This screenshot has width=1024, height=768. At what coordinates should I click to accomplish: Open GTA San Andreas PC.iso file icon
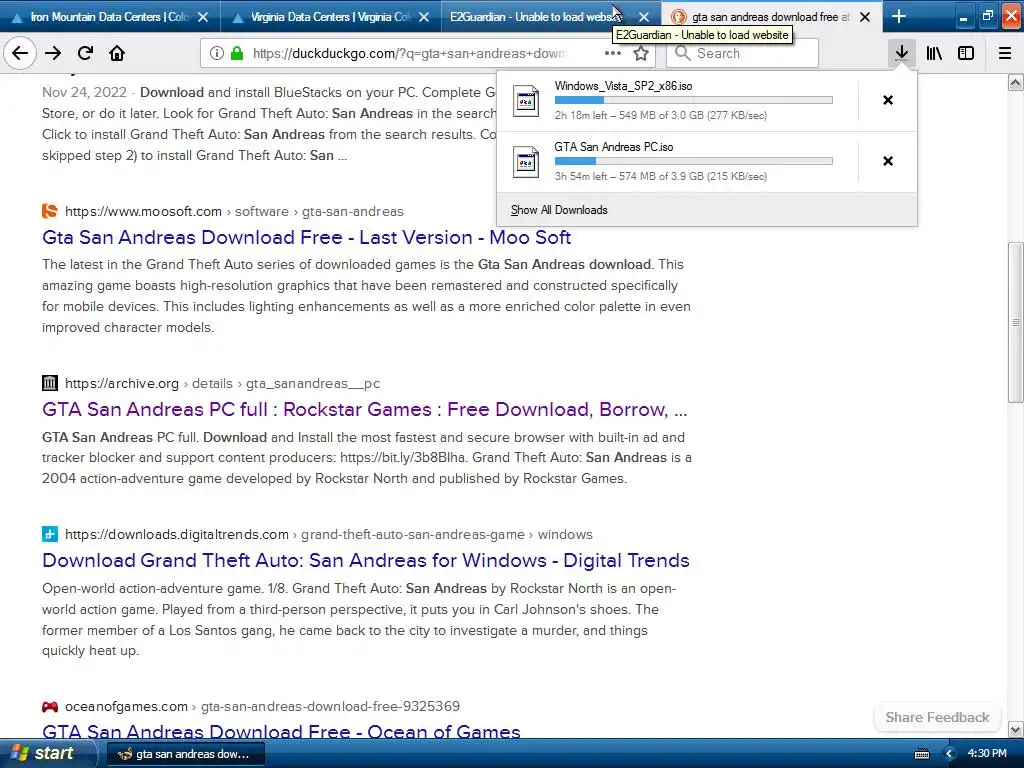tap(526, 162)
